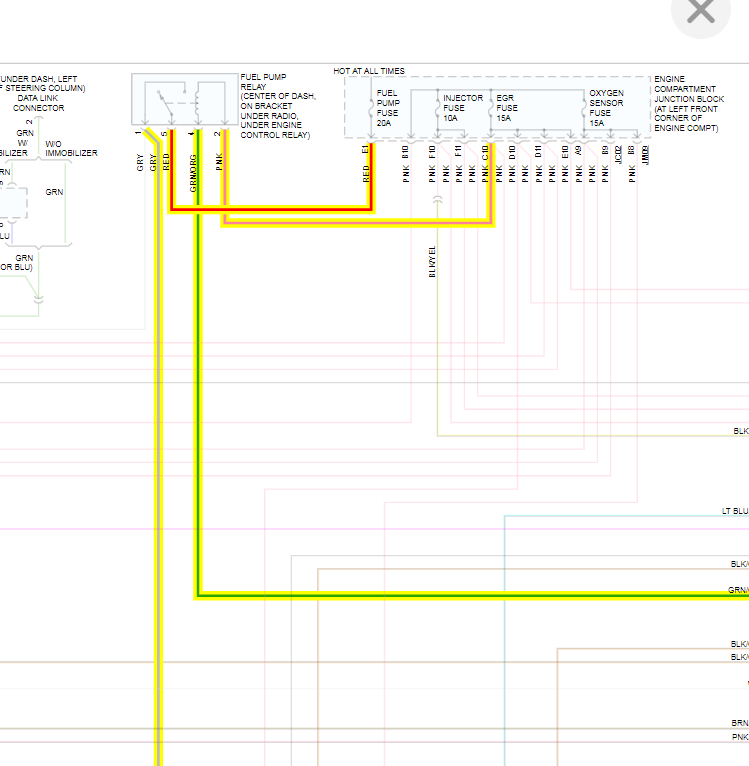Click the Engine Compartment Junction Block label
This screenshot has width=749, height=766.
[688, 105]
